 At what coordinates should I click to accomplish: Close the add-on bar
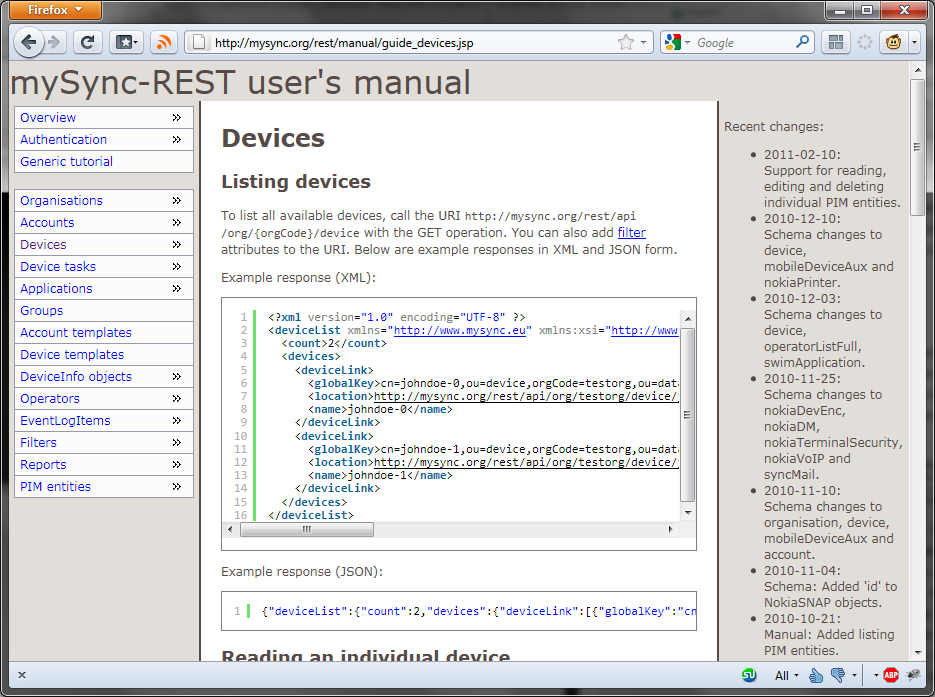[22, 675]
